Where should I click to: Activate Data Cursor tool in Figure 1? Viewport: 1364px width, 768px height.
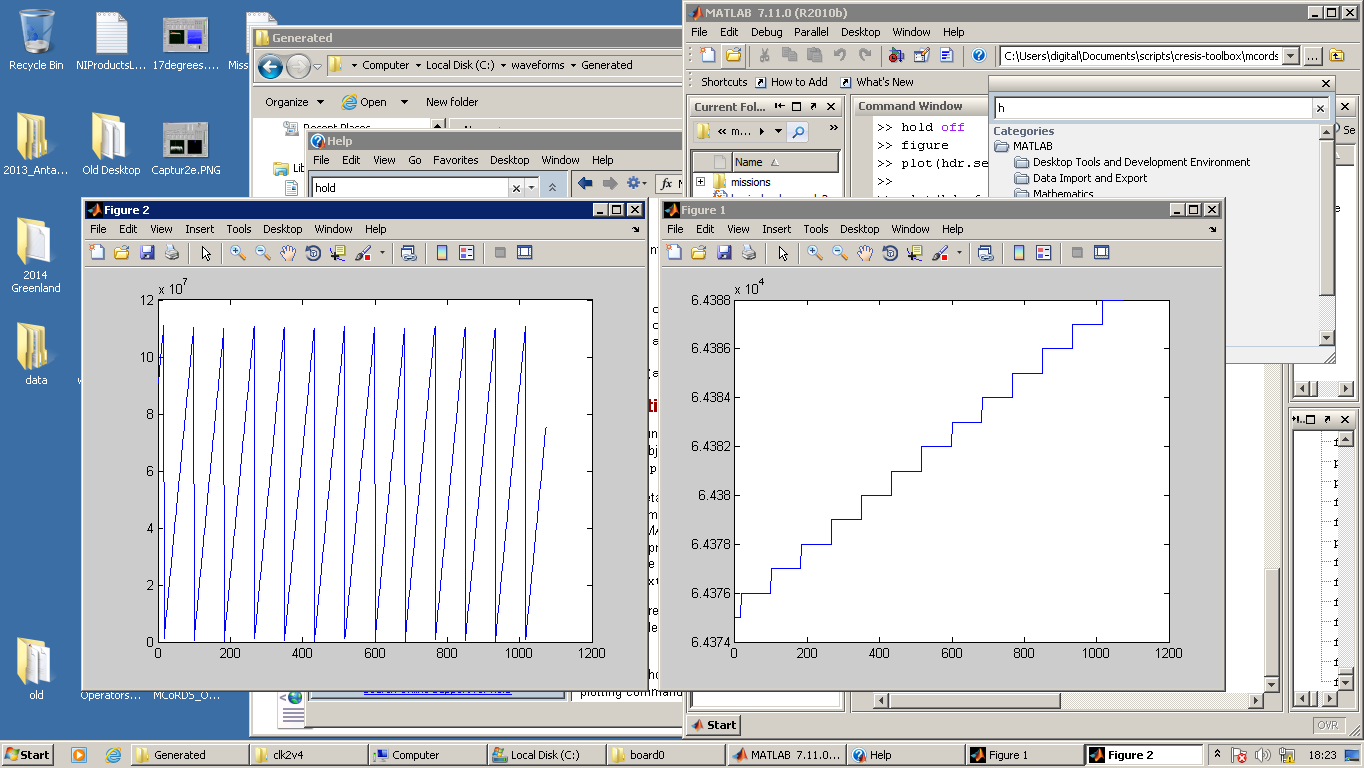(x=915, y=253)
